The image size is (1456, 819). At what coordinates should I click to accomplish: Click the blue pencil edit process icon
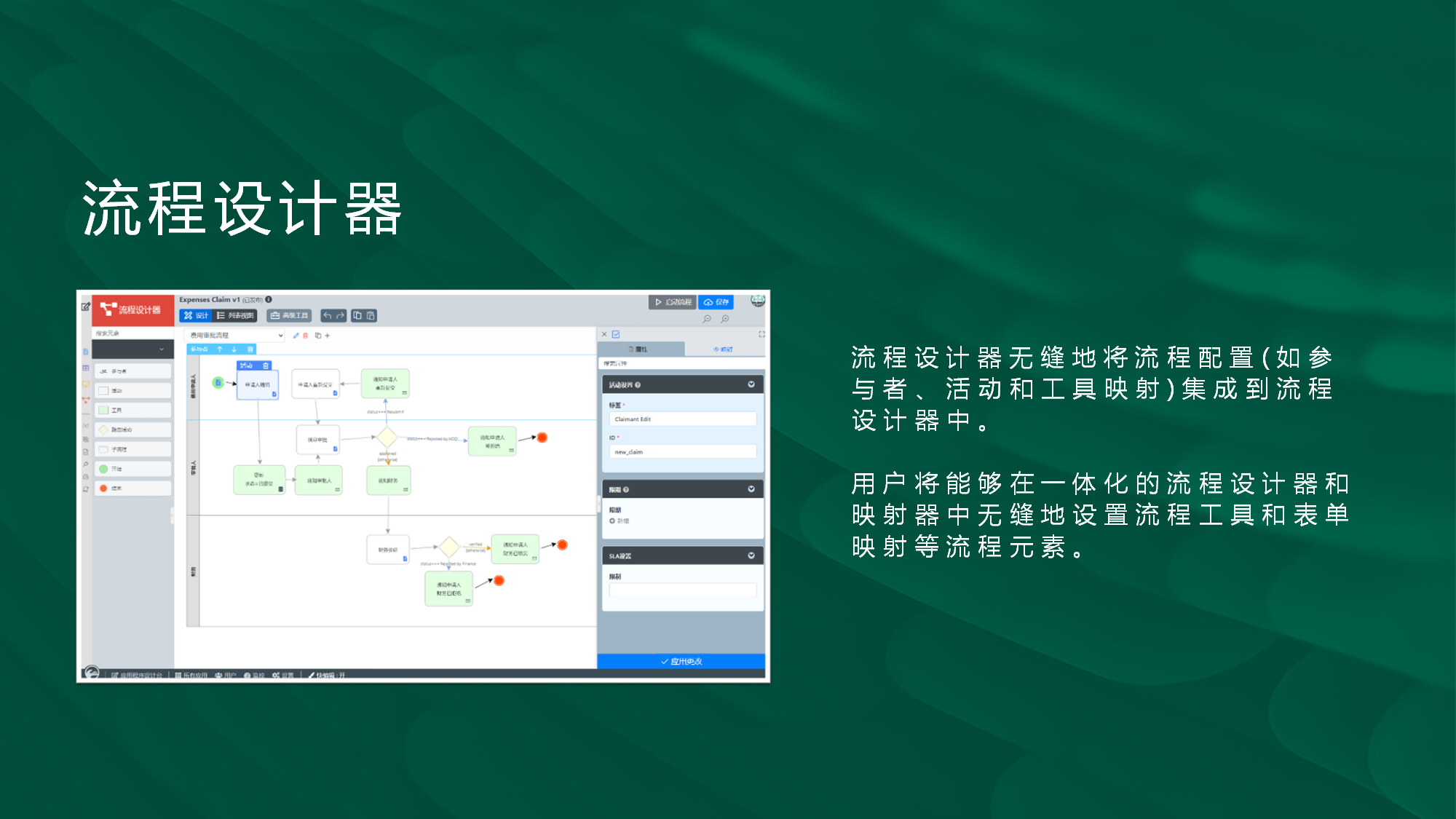coord(296,336)
